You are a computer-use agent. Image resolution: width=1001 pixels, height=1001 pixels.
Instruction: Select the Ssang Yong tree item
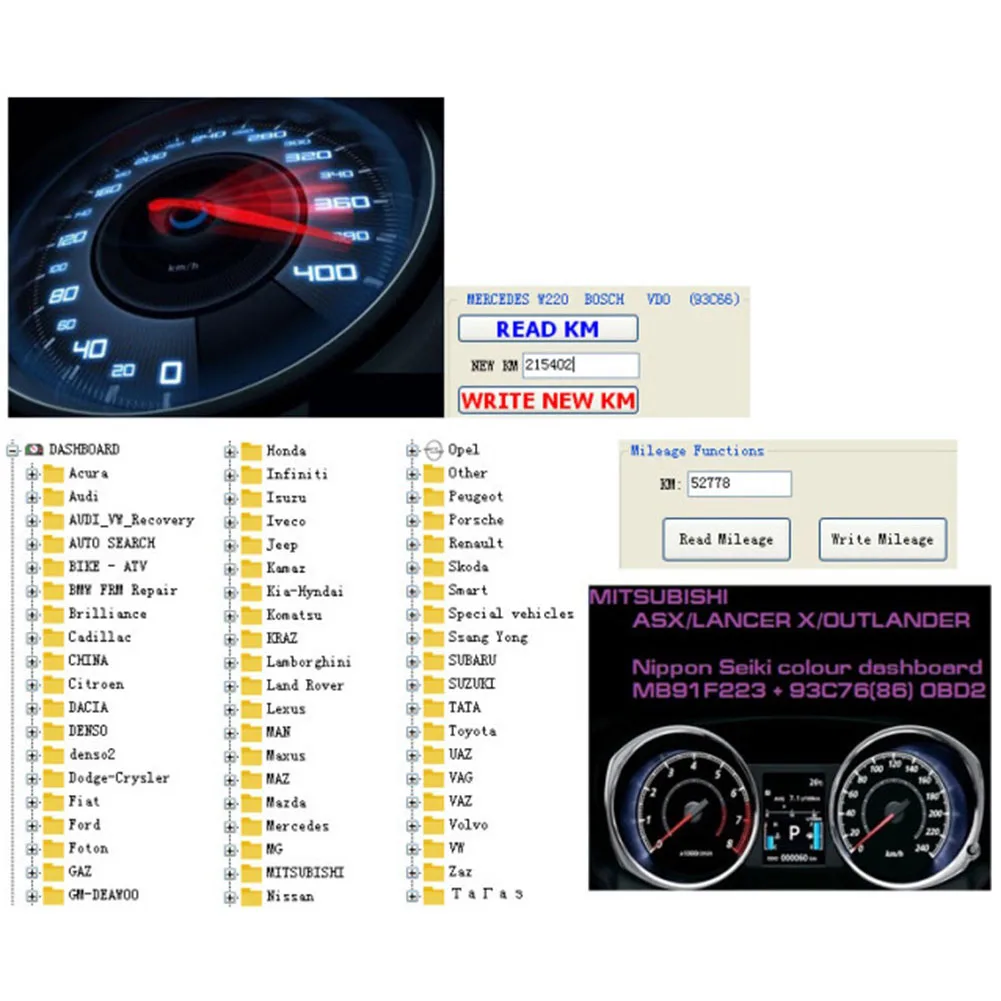click(x=488, y=638)
